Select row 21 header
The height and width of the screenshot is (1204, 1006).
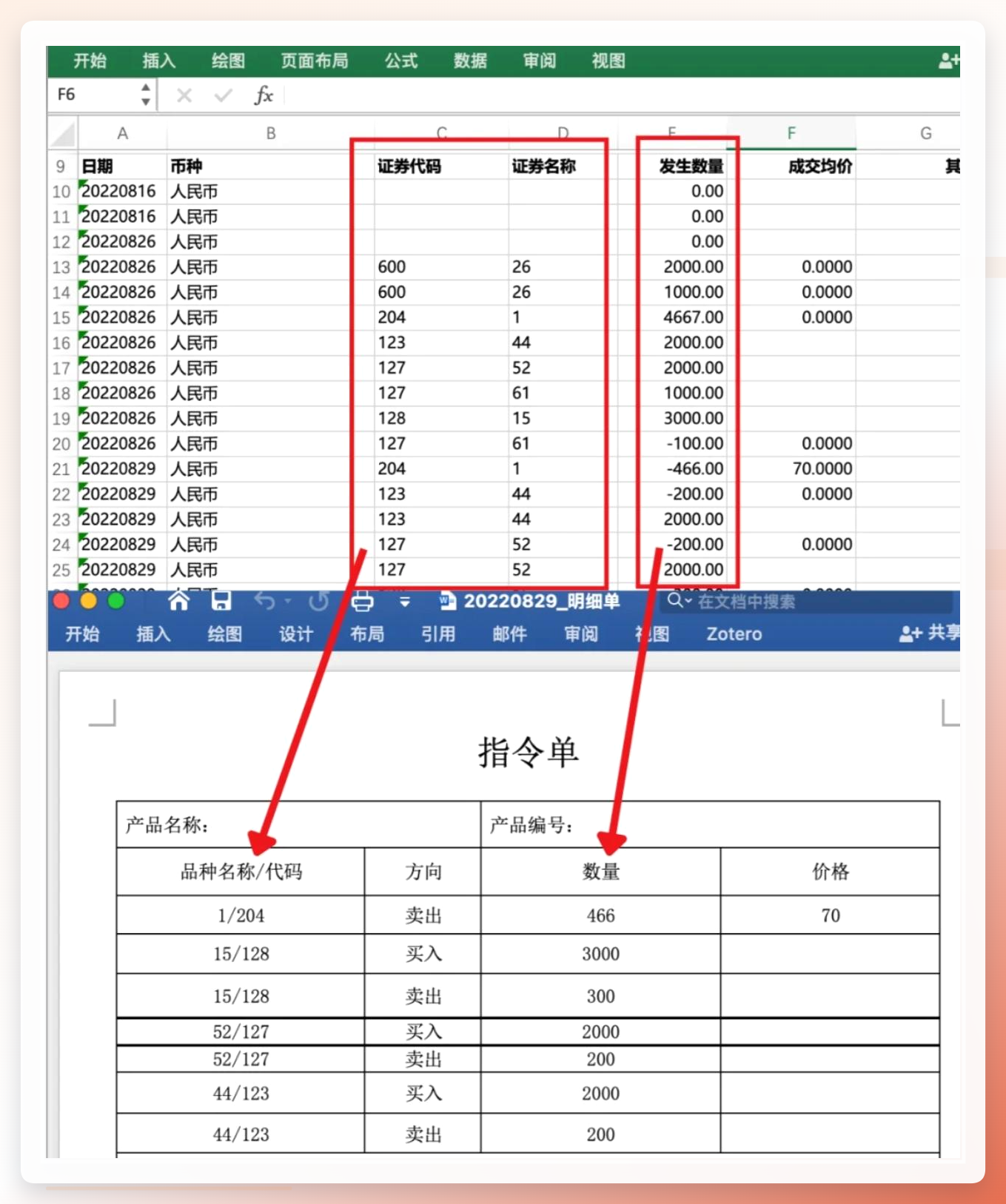tap(61, 469)
